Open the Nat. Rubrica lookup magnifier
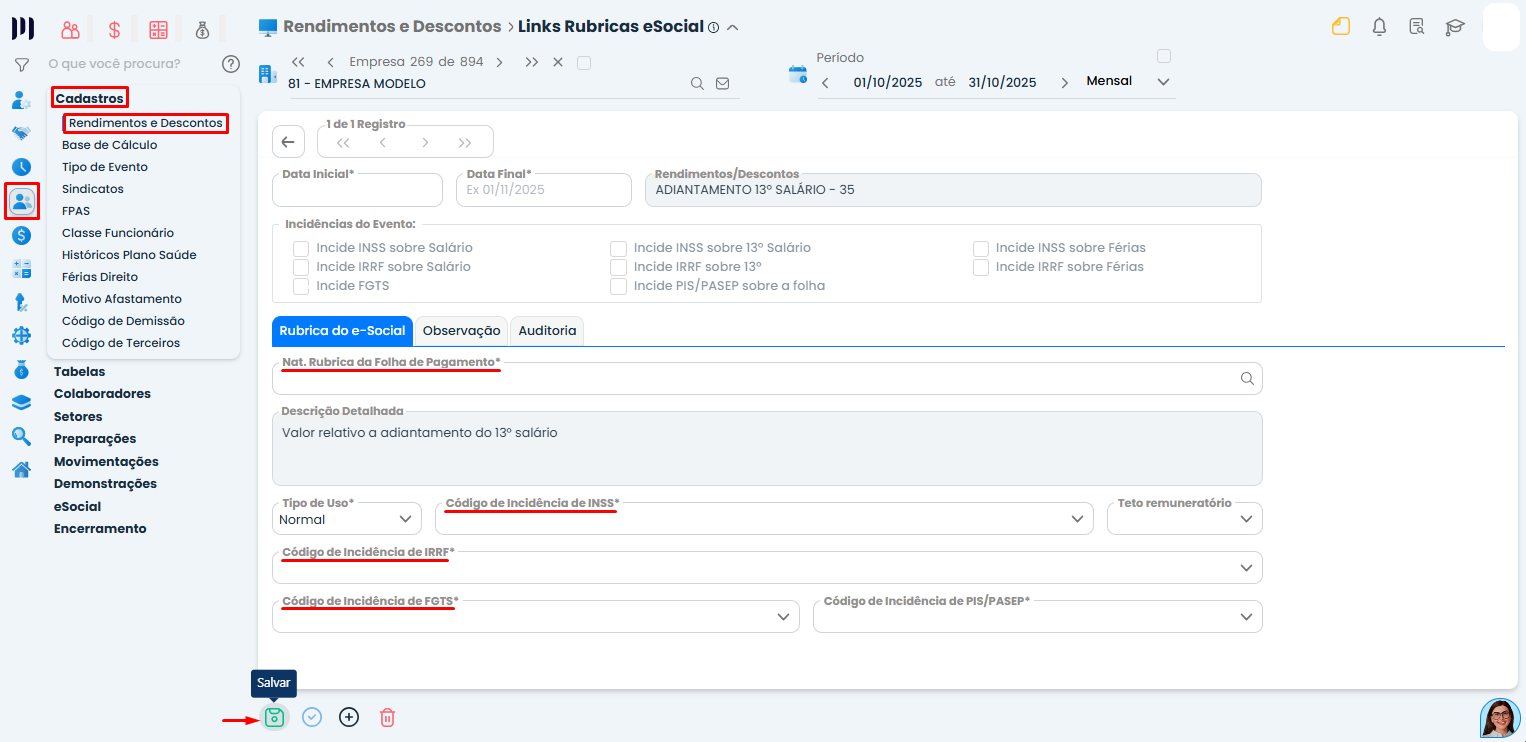 coord(1246,379)
